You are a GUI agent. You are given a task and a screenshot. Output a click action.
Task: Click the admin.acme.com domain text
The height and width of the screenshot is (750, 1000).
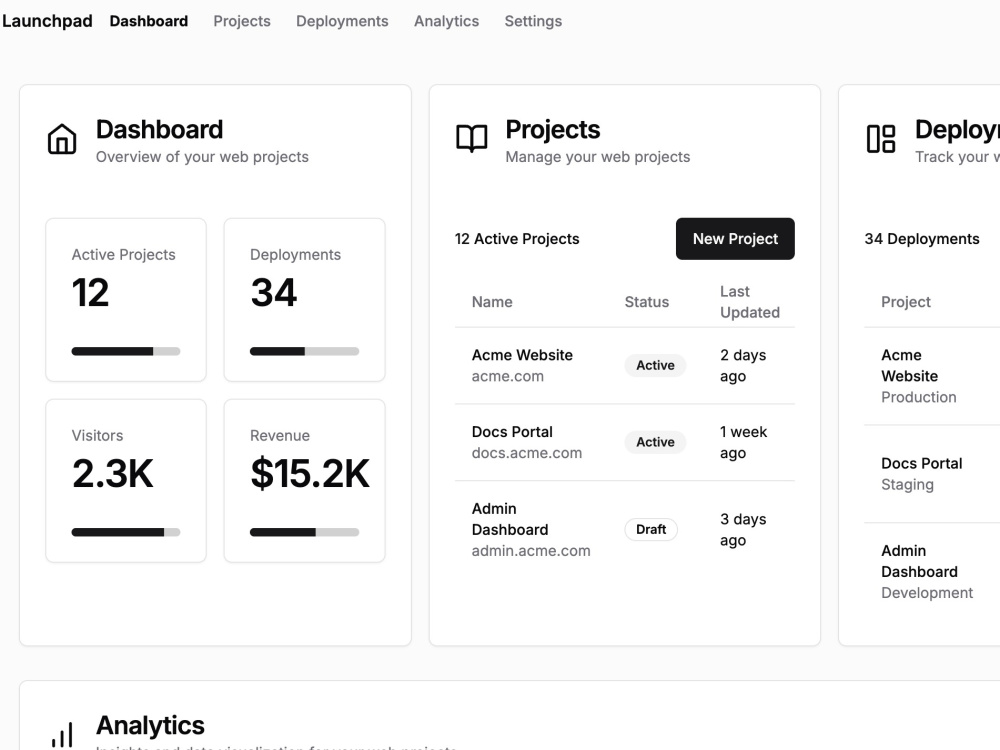531,550
